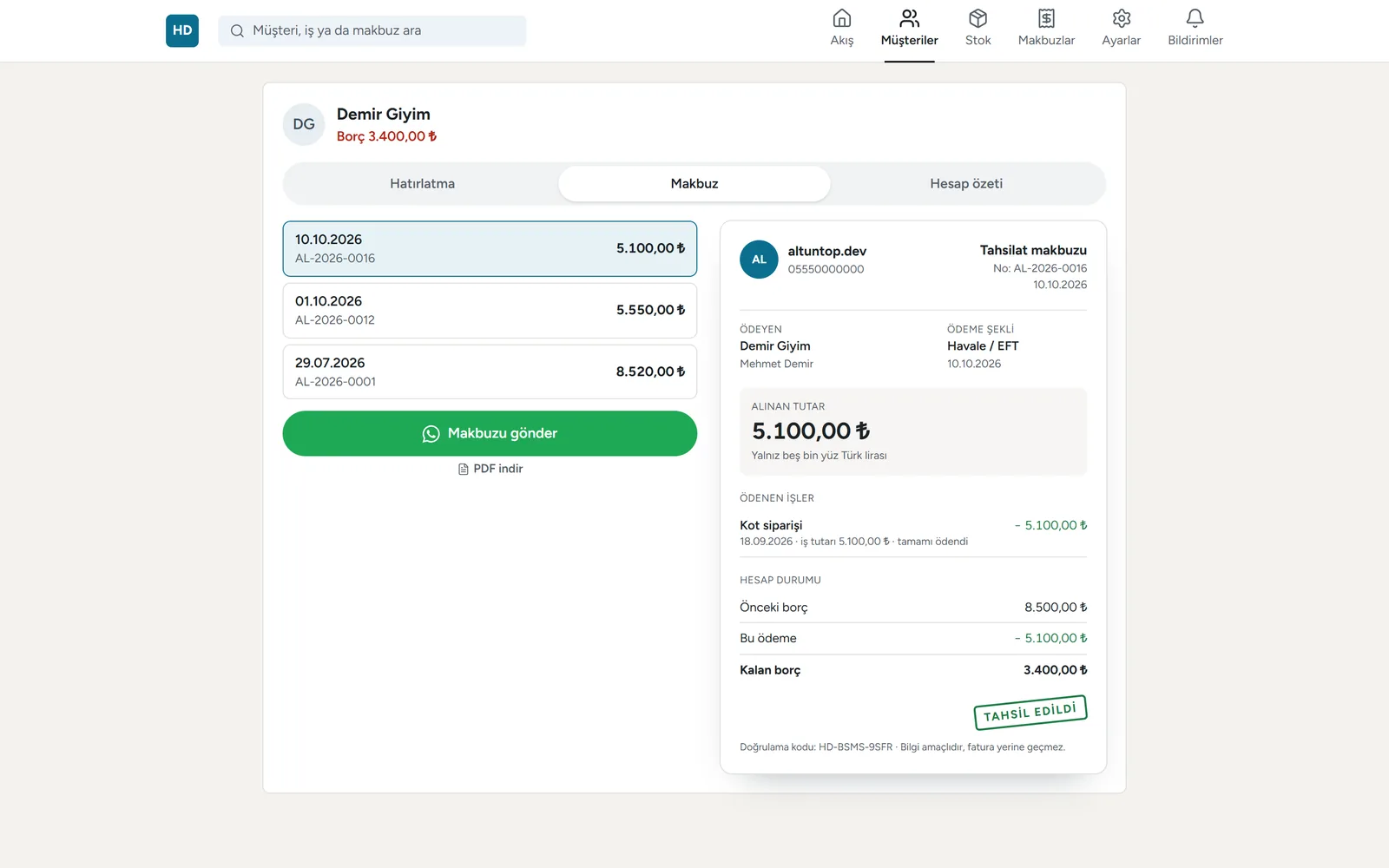The image size is (1389, 868).
Task: Click the Demir Giyim heading
Action: click(384, 114)
